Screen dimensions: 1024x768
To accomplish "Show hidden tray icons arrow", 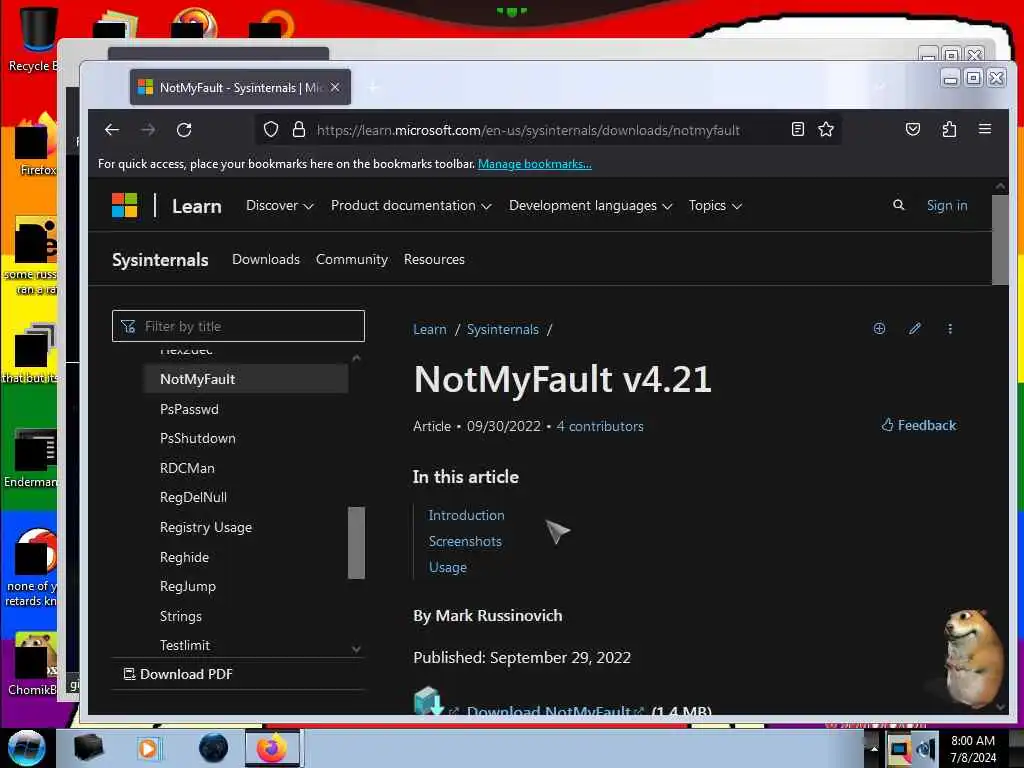I will (x=874, y=749).
